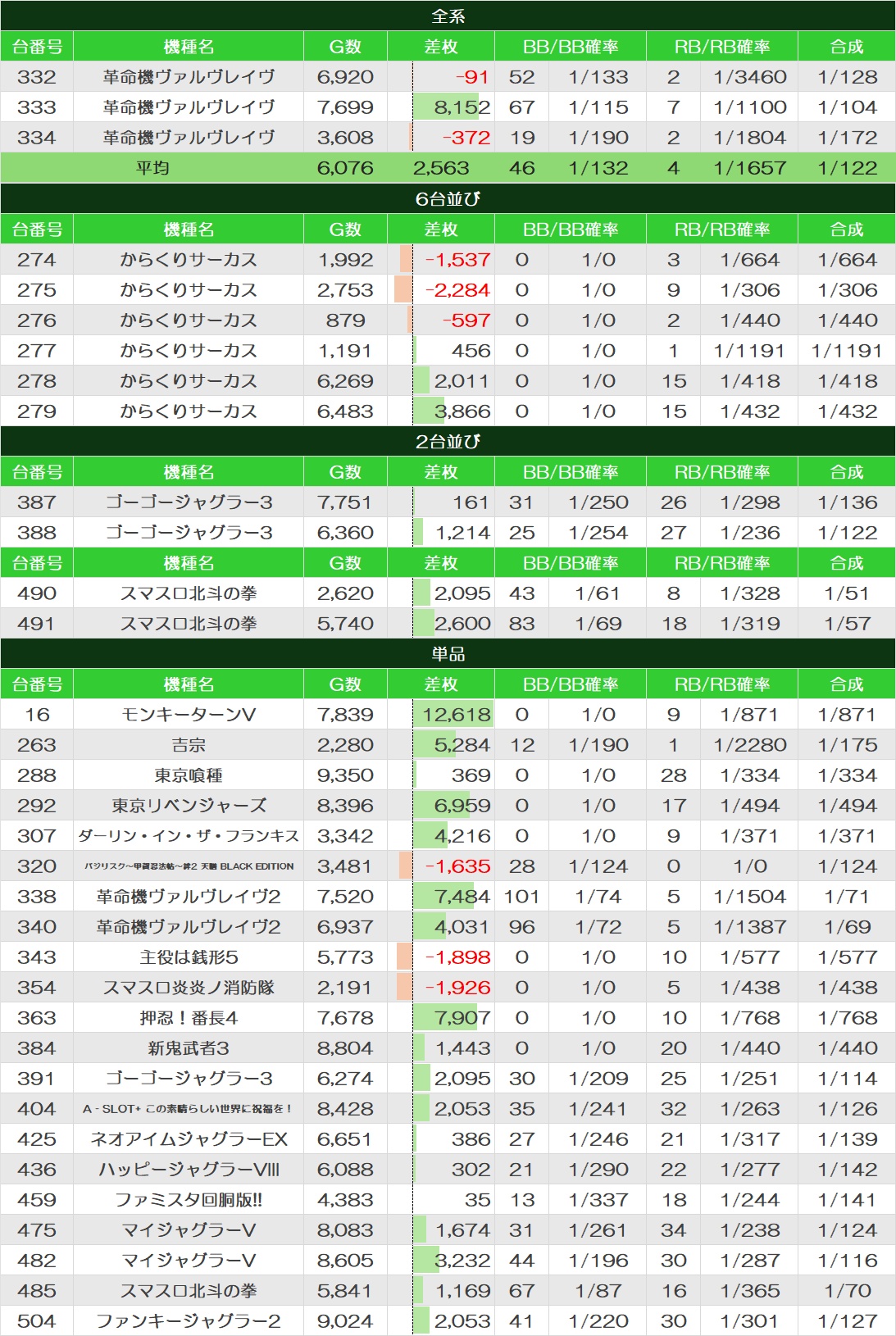Click the 2台並び section header
Viewport: 896px width, 1336px height.
pyautogui.click(x=448, y=441)
